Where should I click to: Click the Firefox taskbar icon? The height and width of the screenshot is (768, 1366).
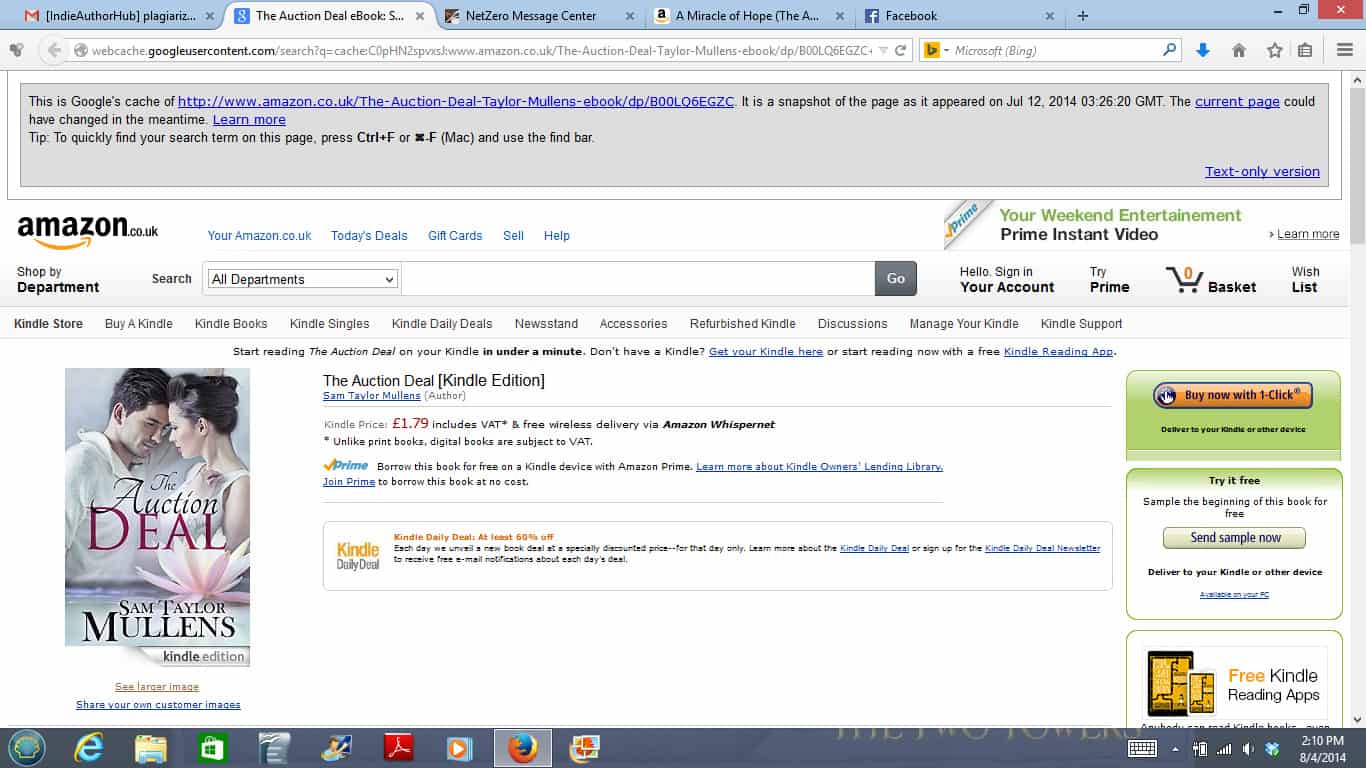point(522,748)
